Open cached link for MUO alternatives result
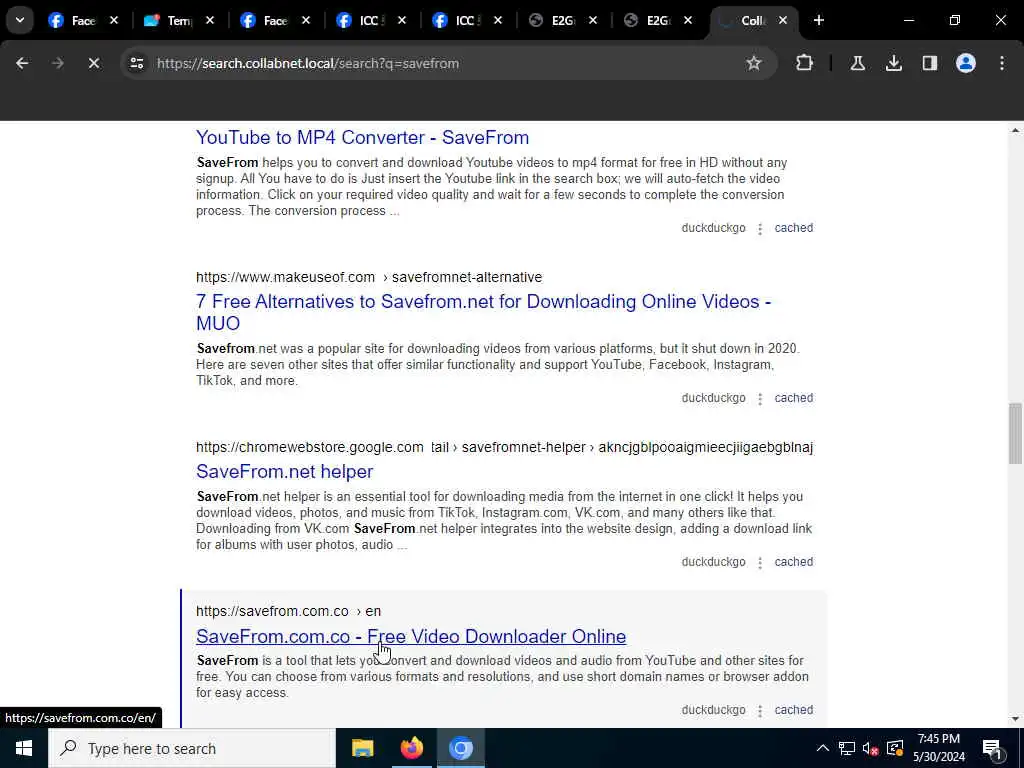This screenshot has height=768, width=1024. pyautogui.click(x=793, y=398)
